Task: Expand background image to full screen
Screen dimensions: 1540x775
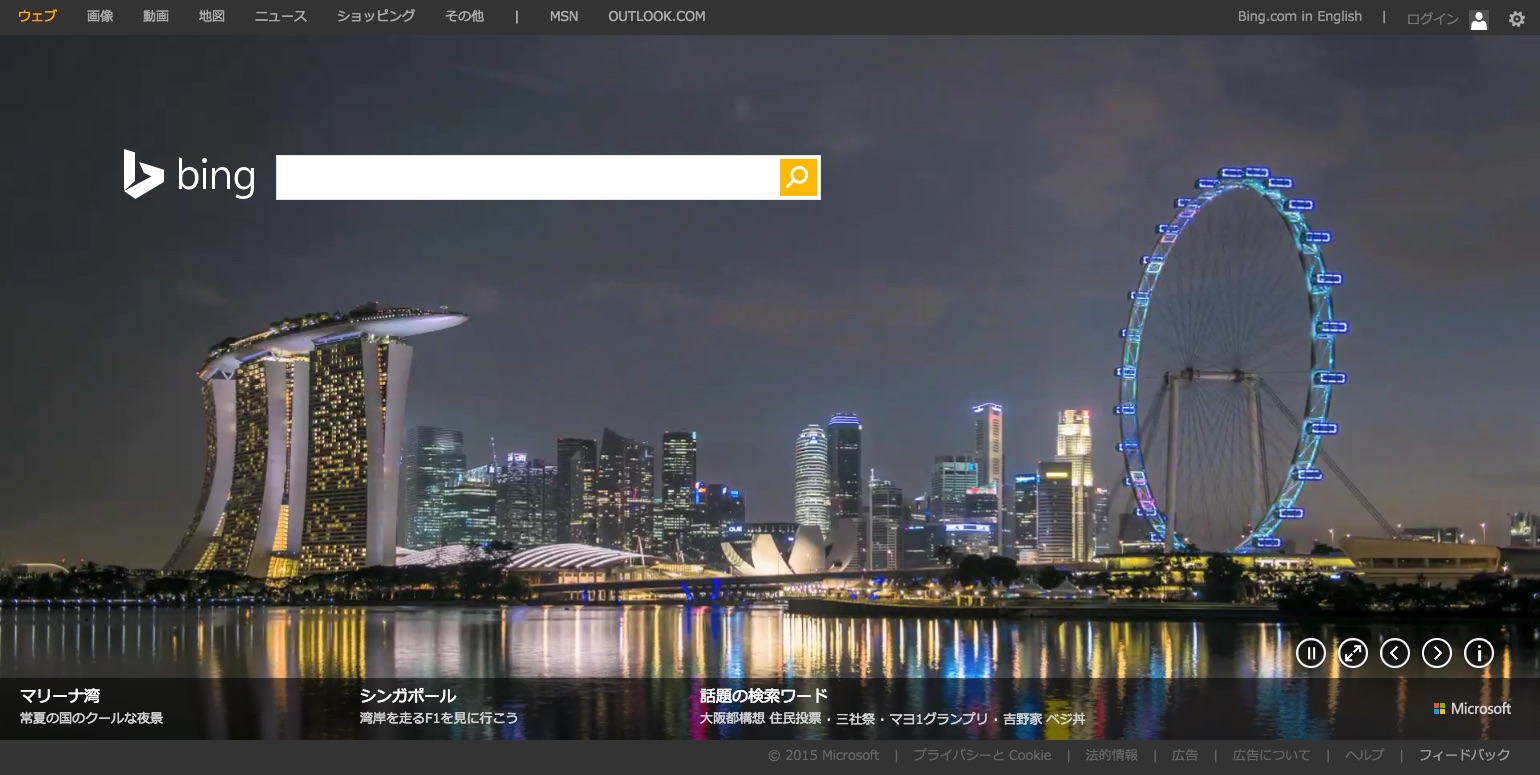Action: pos(1352,653)
